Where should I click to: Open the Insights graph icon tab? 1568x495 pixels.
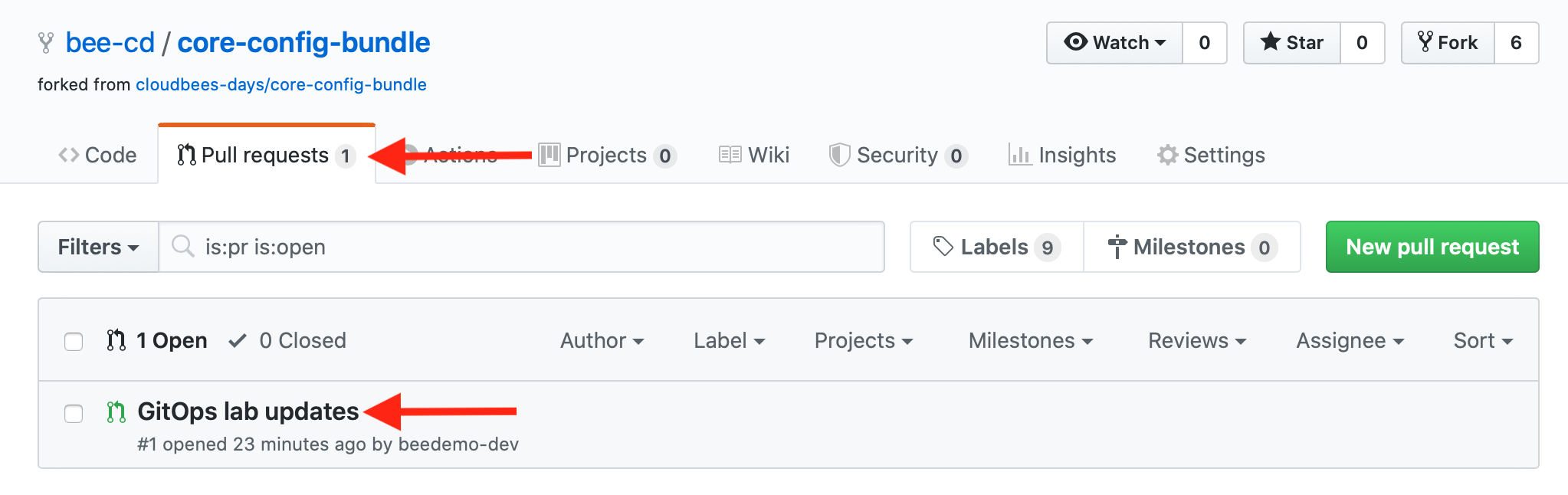(x=1062, y=155)
